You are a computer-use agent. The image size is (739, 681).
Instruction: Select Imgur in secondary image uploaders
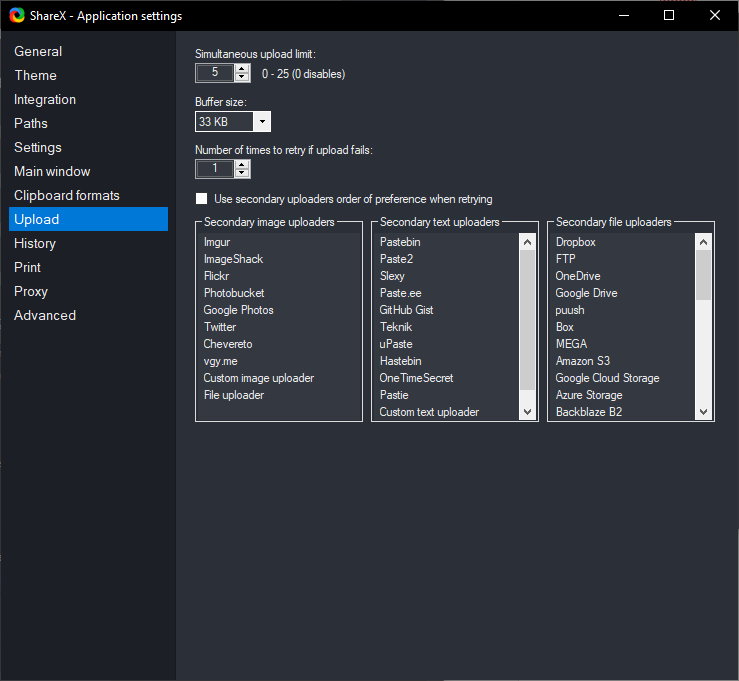[x=217, y=242]
